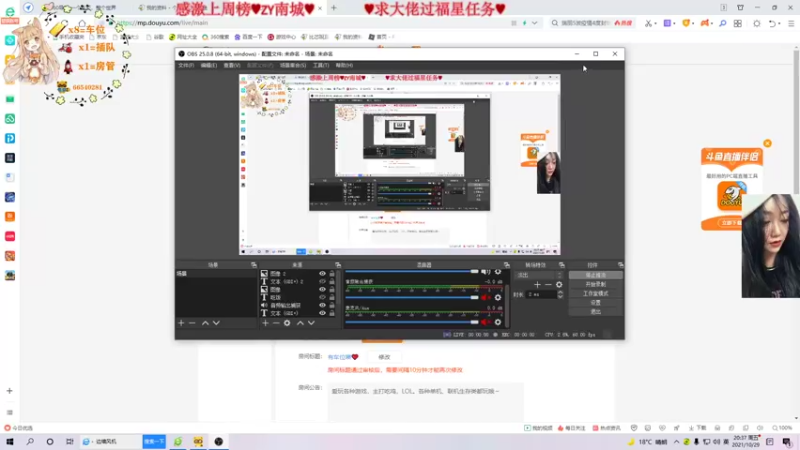Open the 工具(T) menu in OBS

[x=321, y=65]
